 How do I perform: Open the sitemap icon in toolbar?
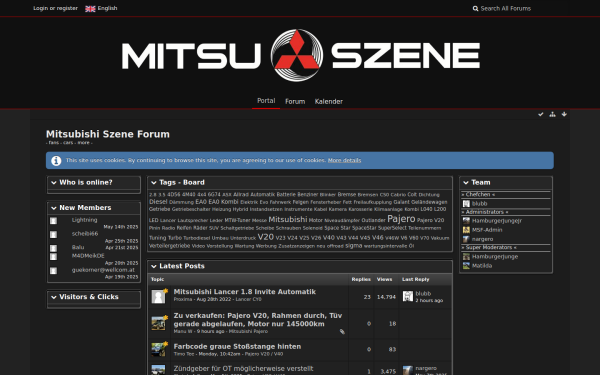(x=552, y=114)
